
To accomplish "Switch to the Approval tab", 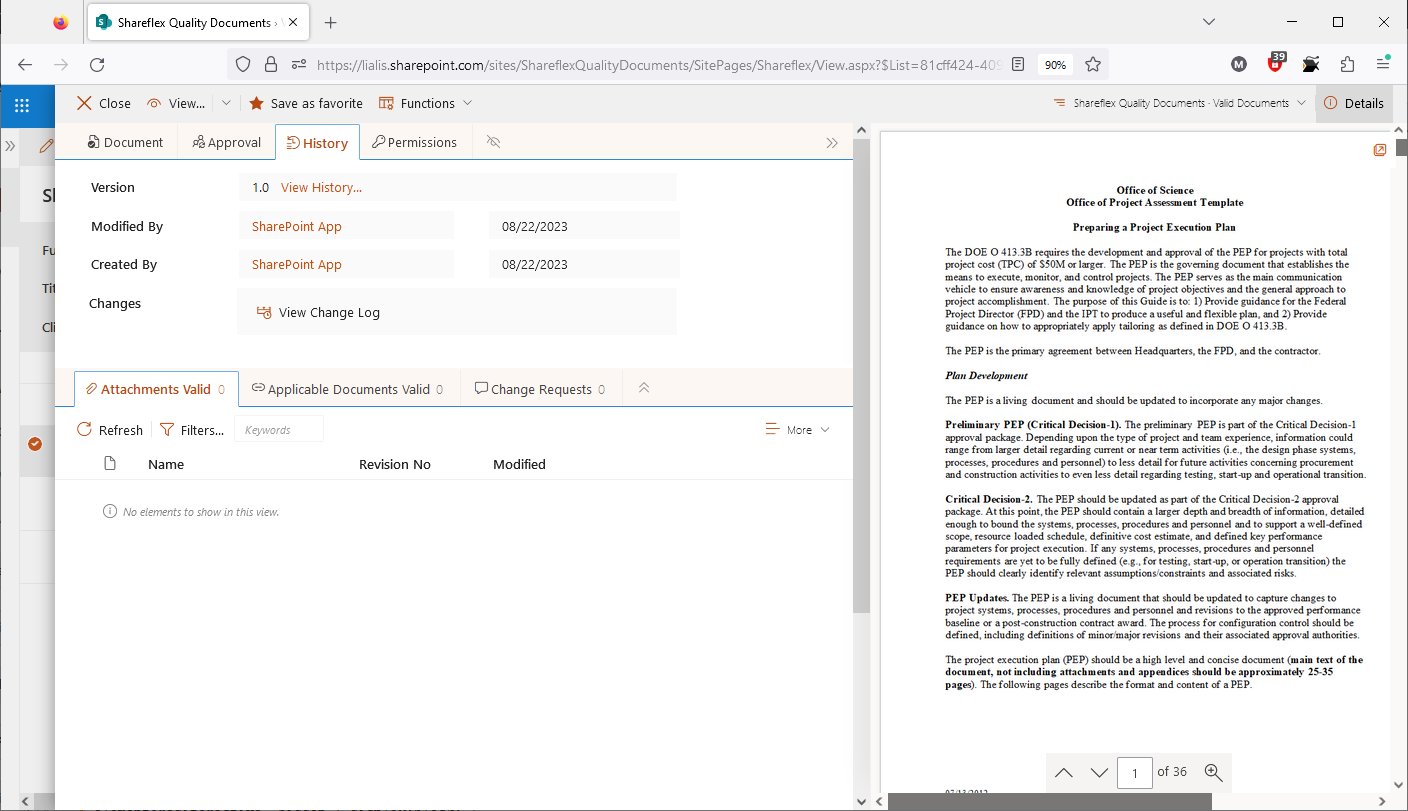I will coord(227,142).
